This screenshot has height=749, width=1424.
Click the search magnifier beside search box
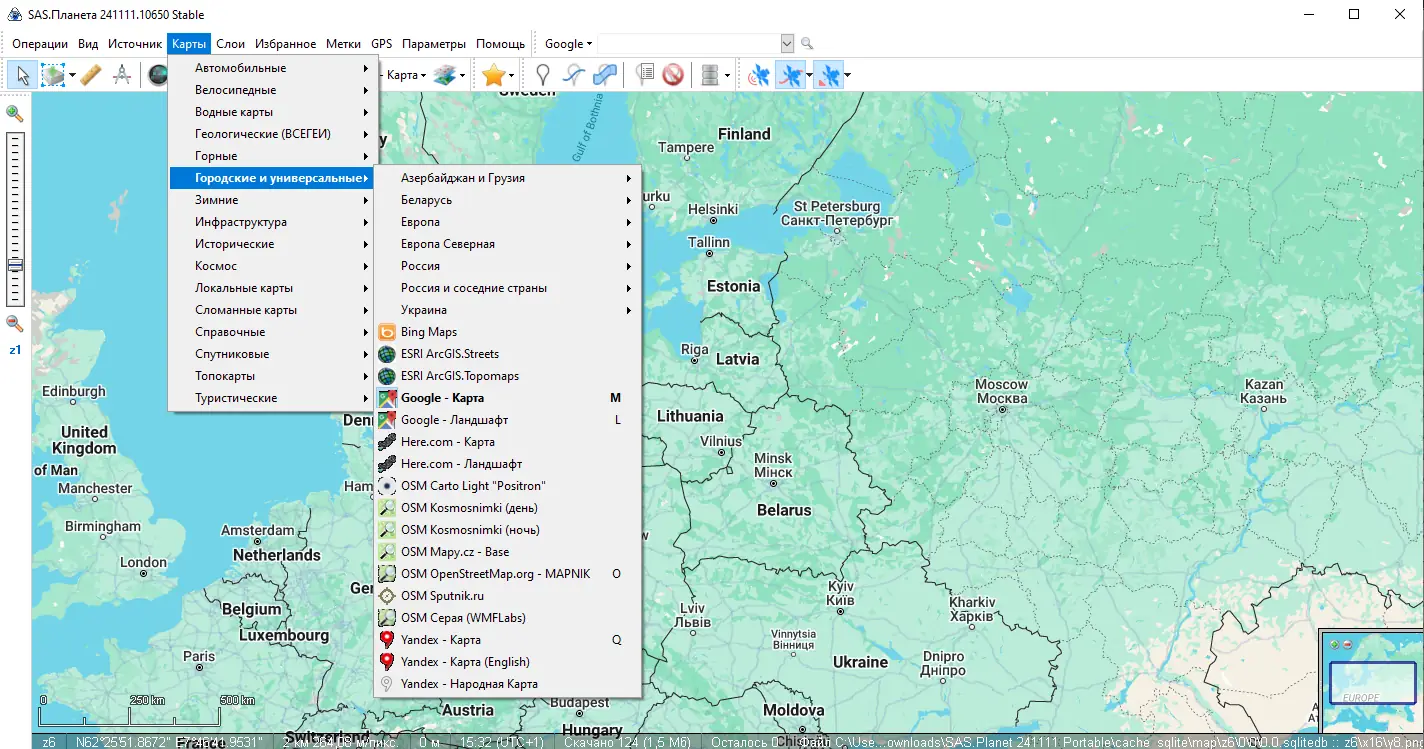point(807,44)
